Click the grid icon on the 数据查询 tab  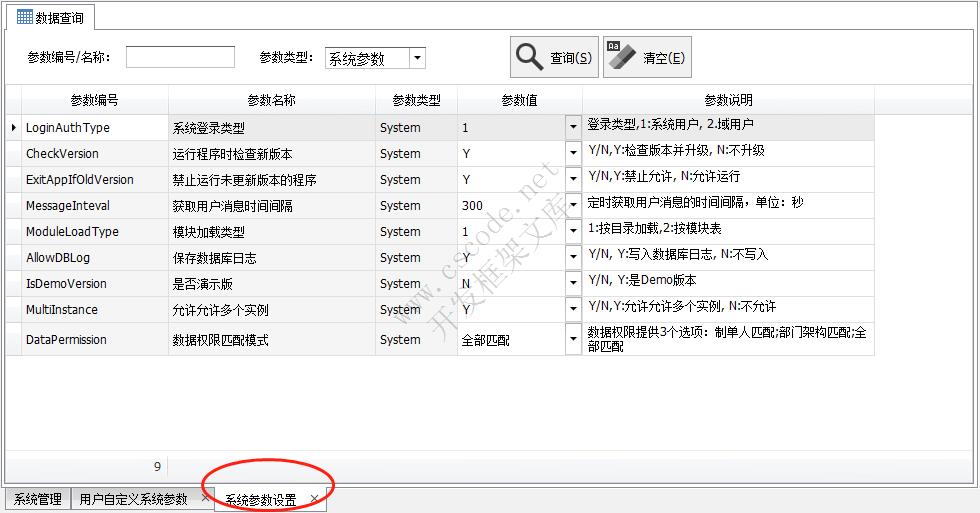[24, 17]
